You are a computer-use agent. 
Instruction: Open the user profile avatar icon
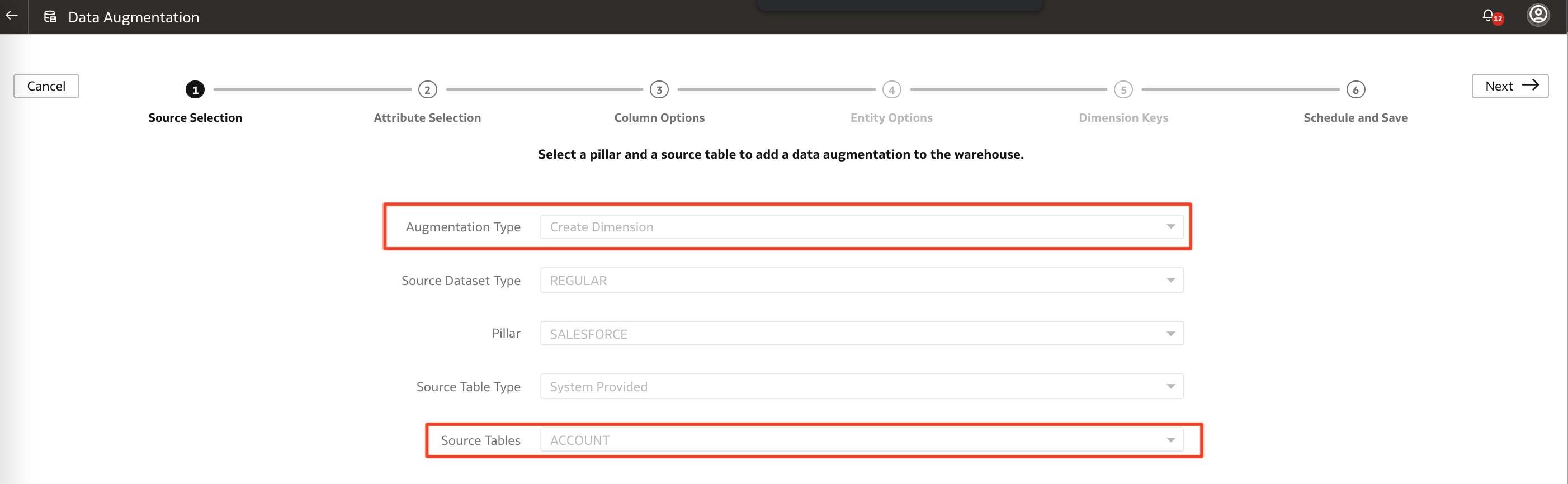tap(1538, 15)
